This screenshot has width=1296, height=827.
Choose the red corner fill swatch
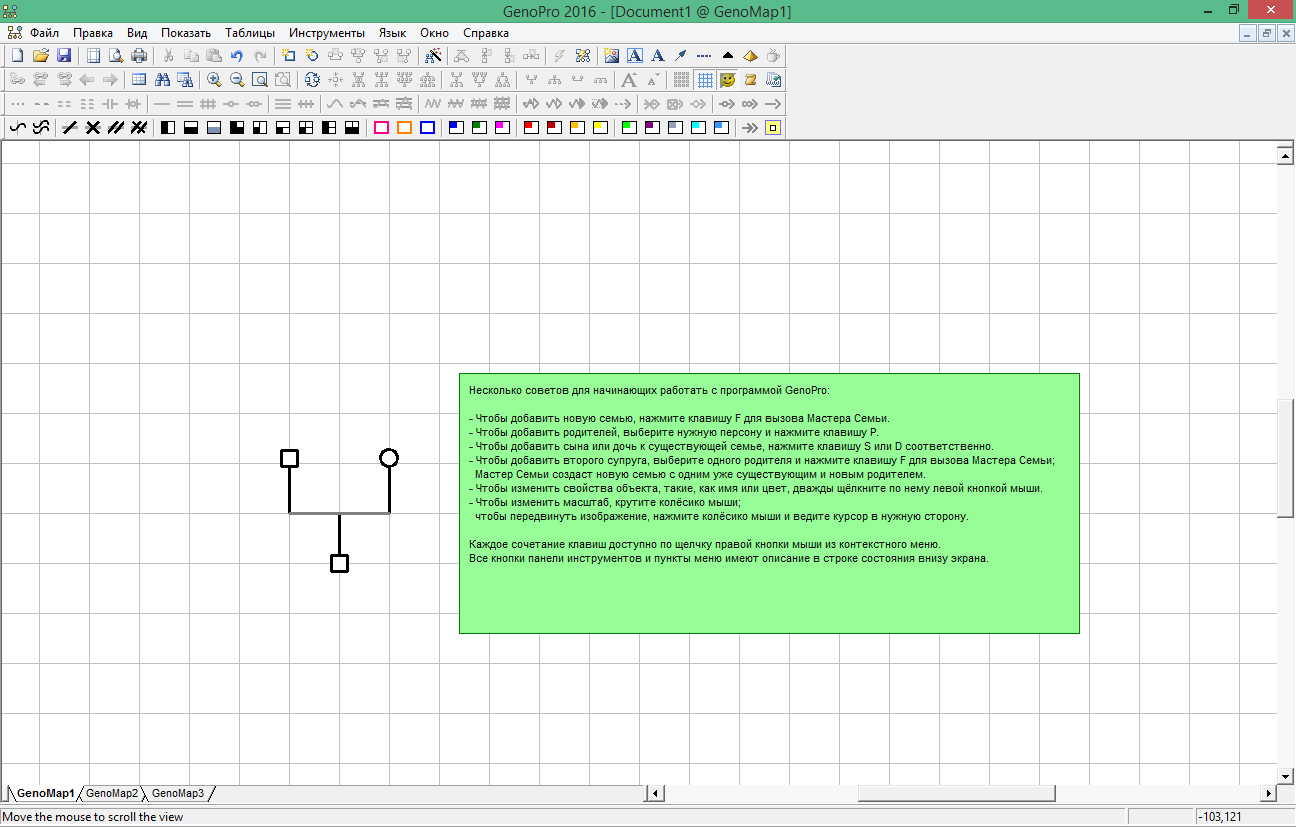click(530, 128)
